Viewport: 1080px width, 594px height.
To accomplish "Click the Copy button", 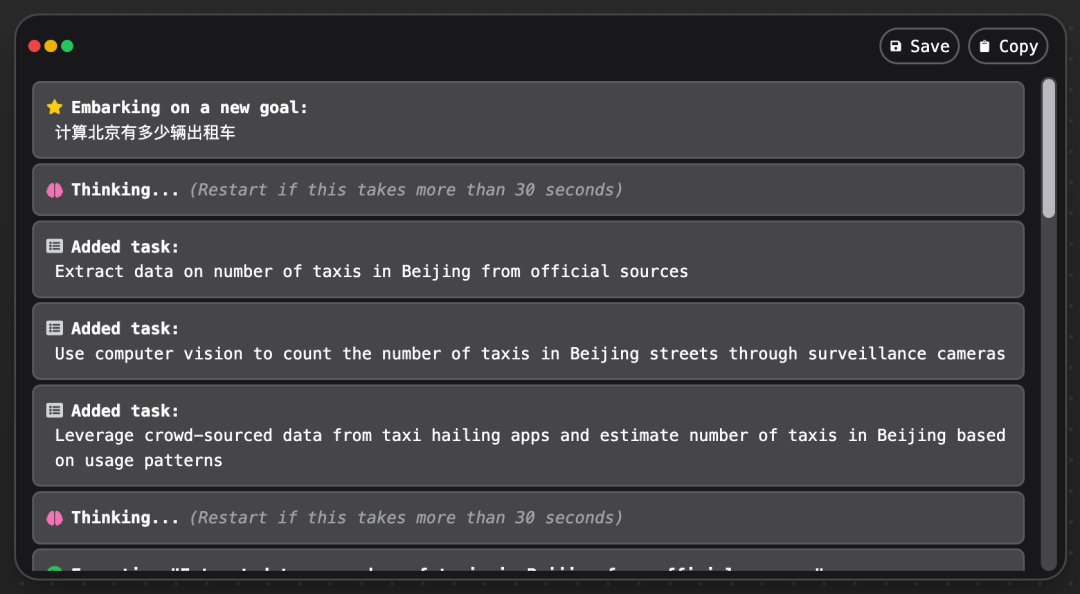I will click(x=1008, y=46).
